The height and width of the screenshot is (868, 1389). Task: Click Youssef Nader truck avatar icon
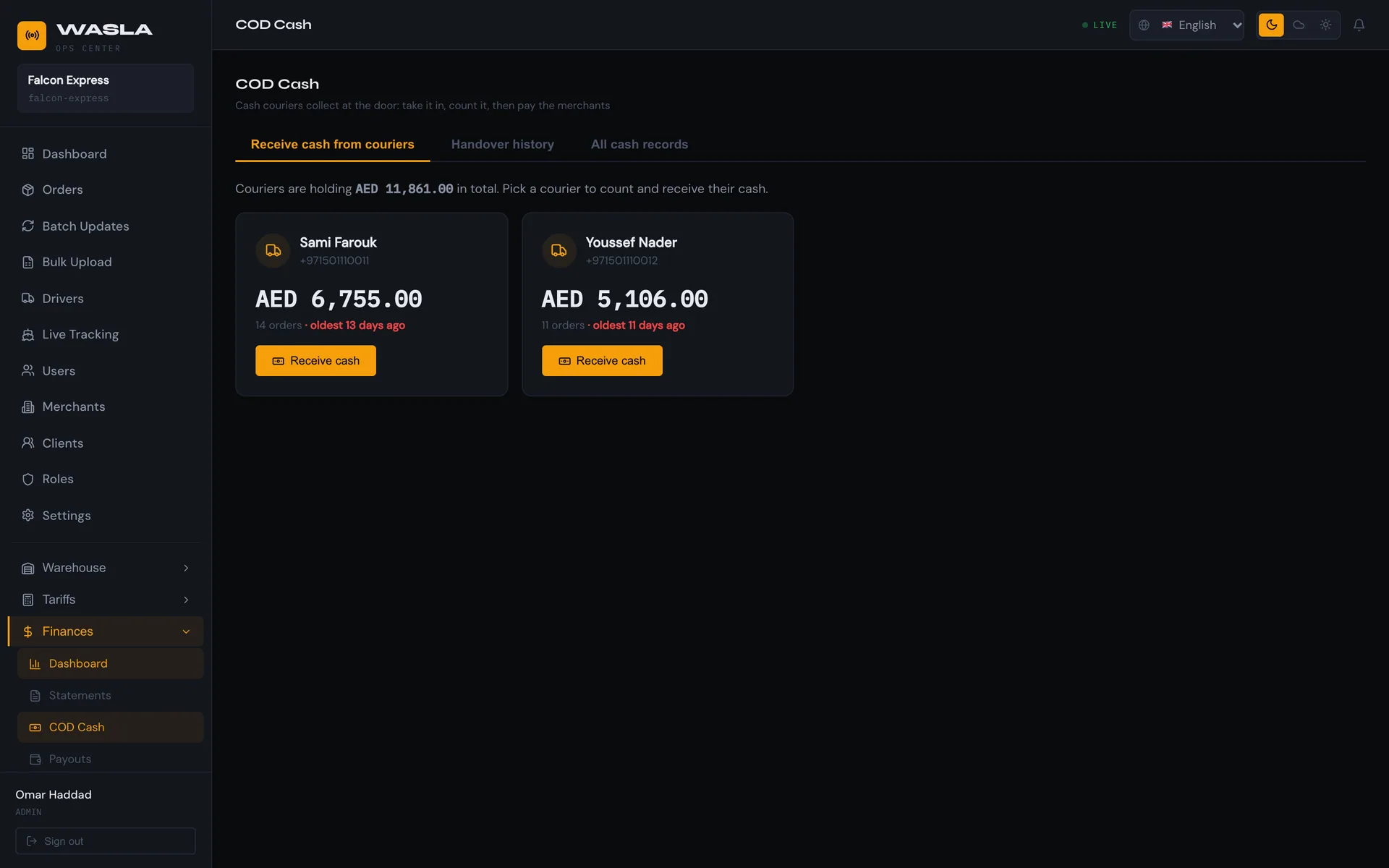point(558,250)
